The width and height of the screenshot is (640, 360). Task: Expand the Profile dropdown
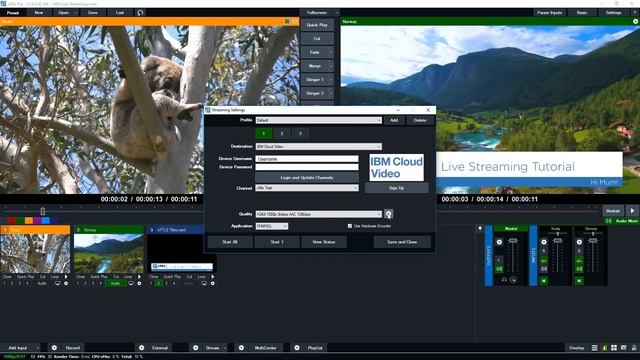[379, 120]
